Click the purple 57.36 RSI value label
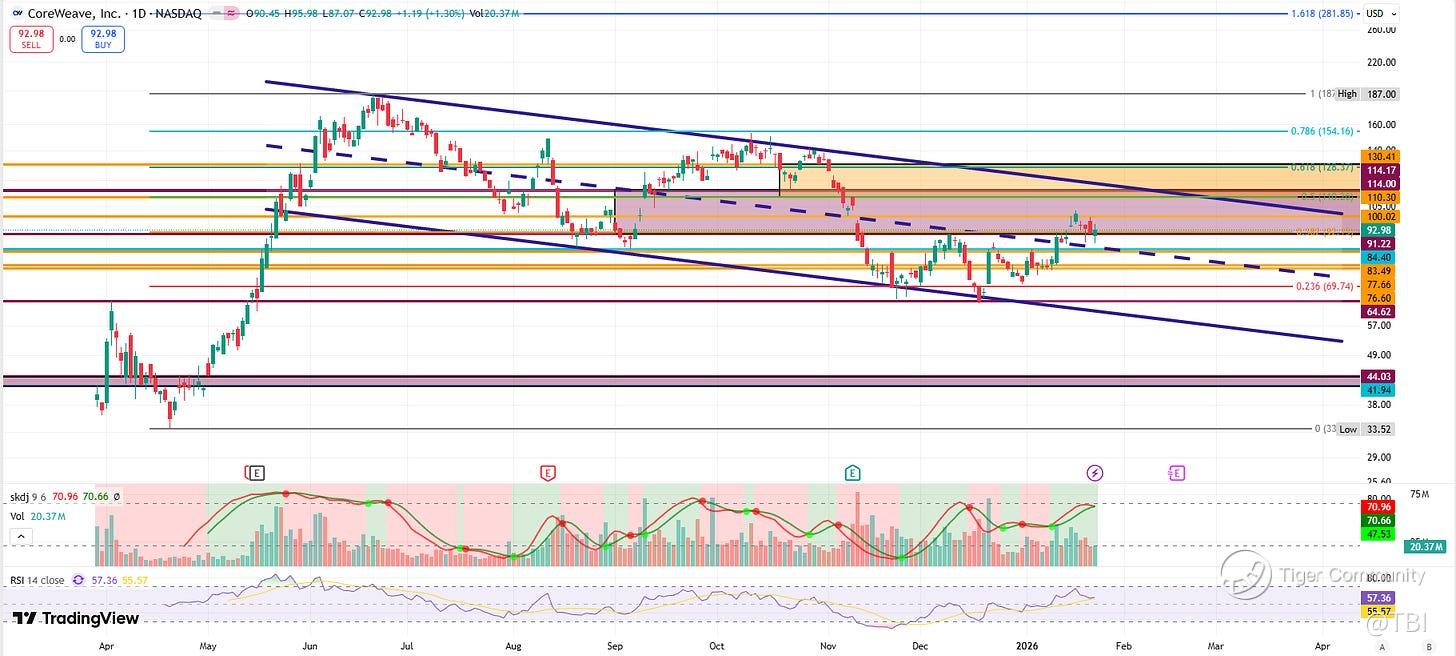 tap(1380, 597)
